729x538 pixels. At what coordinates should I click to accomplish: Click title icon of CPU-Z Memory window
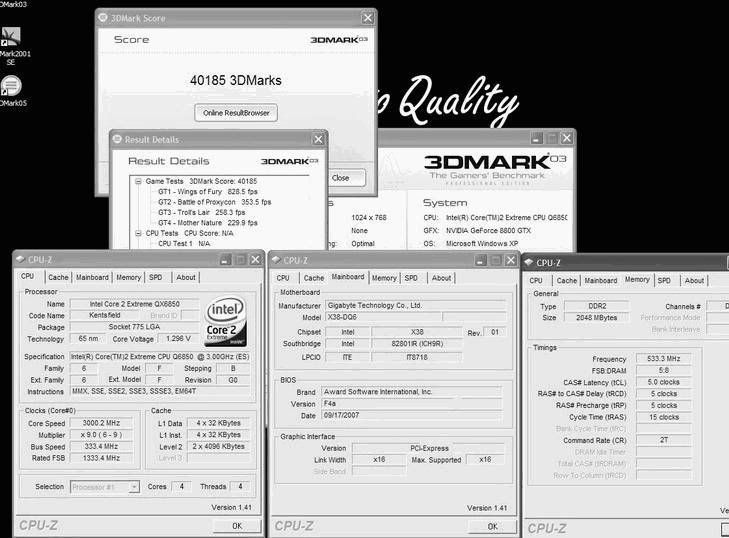click(529, 262)
